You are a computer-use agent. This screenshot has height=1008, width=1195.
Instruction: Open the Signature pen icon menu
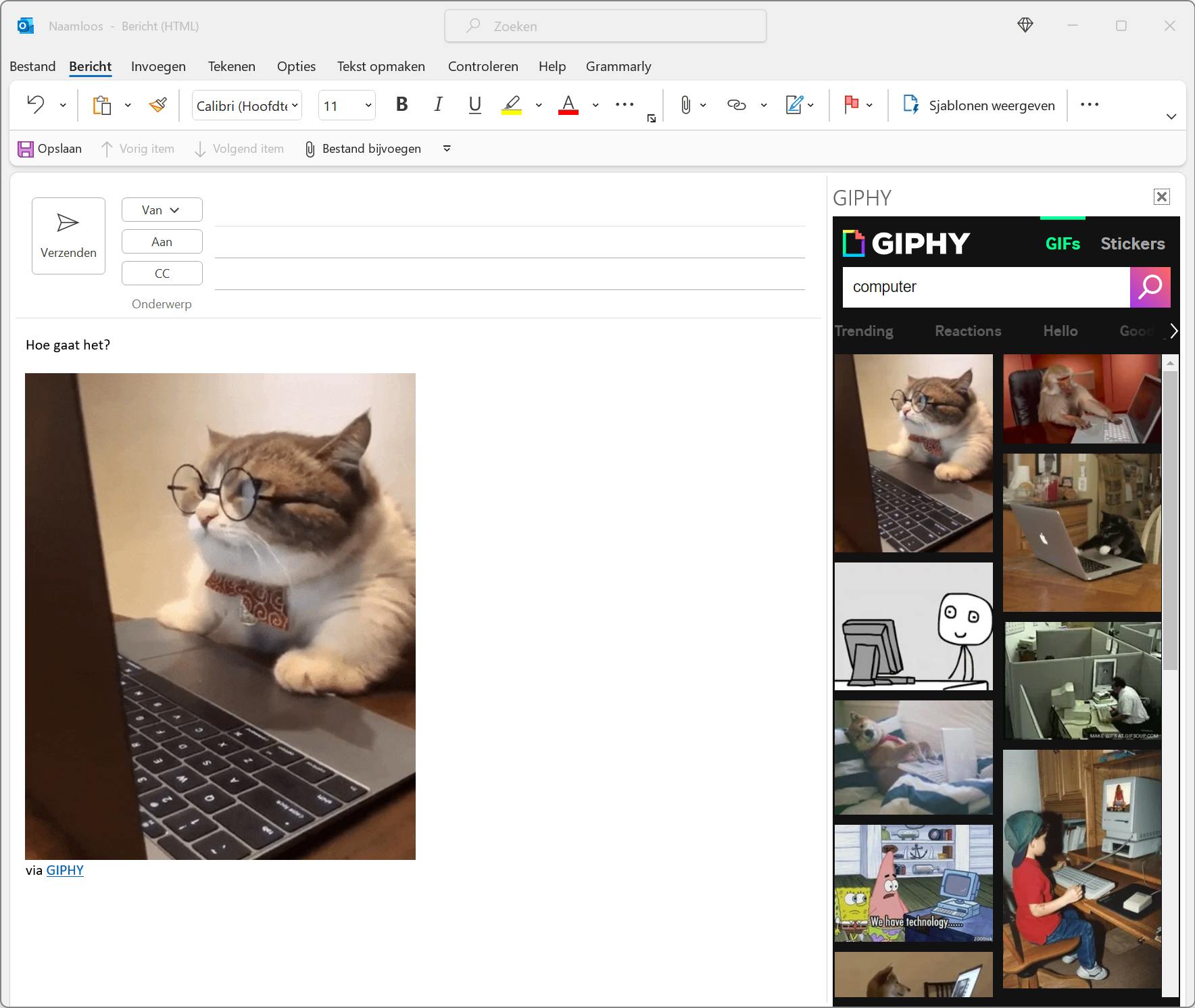coord(799,105)
